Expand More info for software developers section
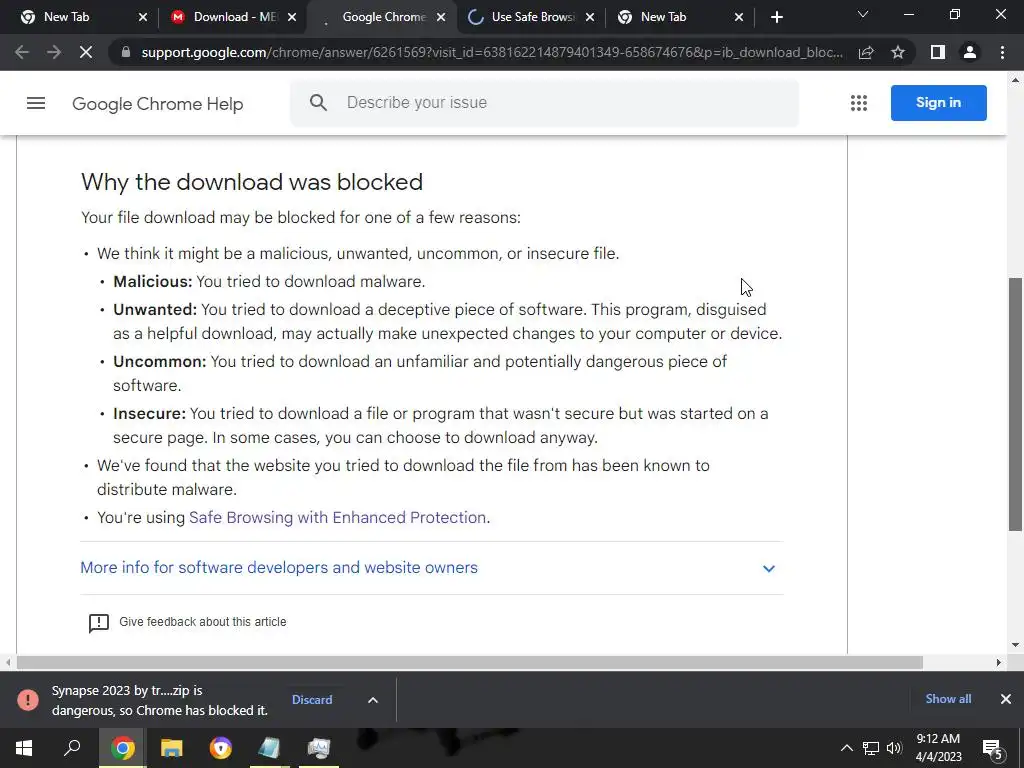The image size is (1024, 768). [769, 568]
